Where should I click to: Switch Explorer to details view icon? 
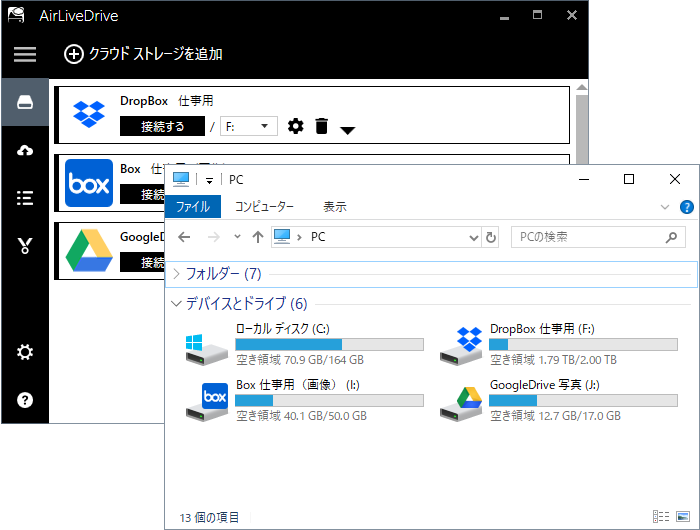(661, 517)
